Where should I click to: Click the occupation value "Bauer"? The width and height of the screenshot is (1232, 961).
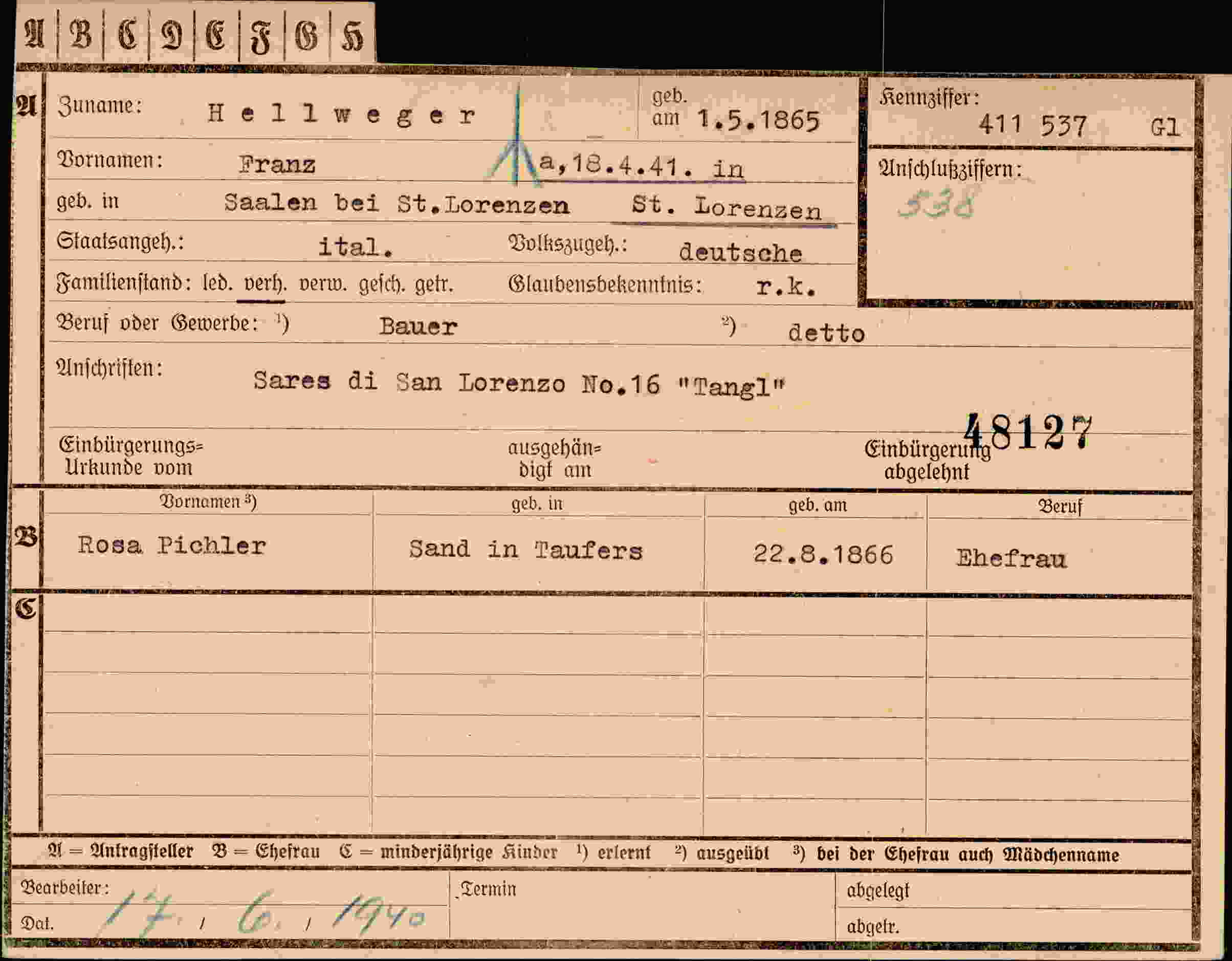coord(418,326)
